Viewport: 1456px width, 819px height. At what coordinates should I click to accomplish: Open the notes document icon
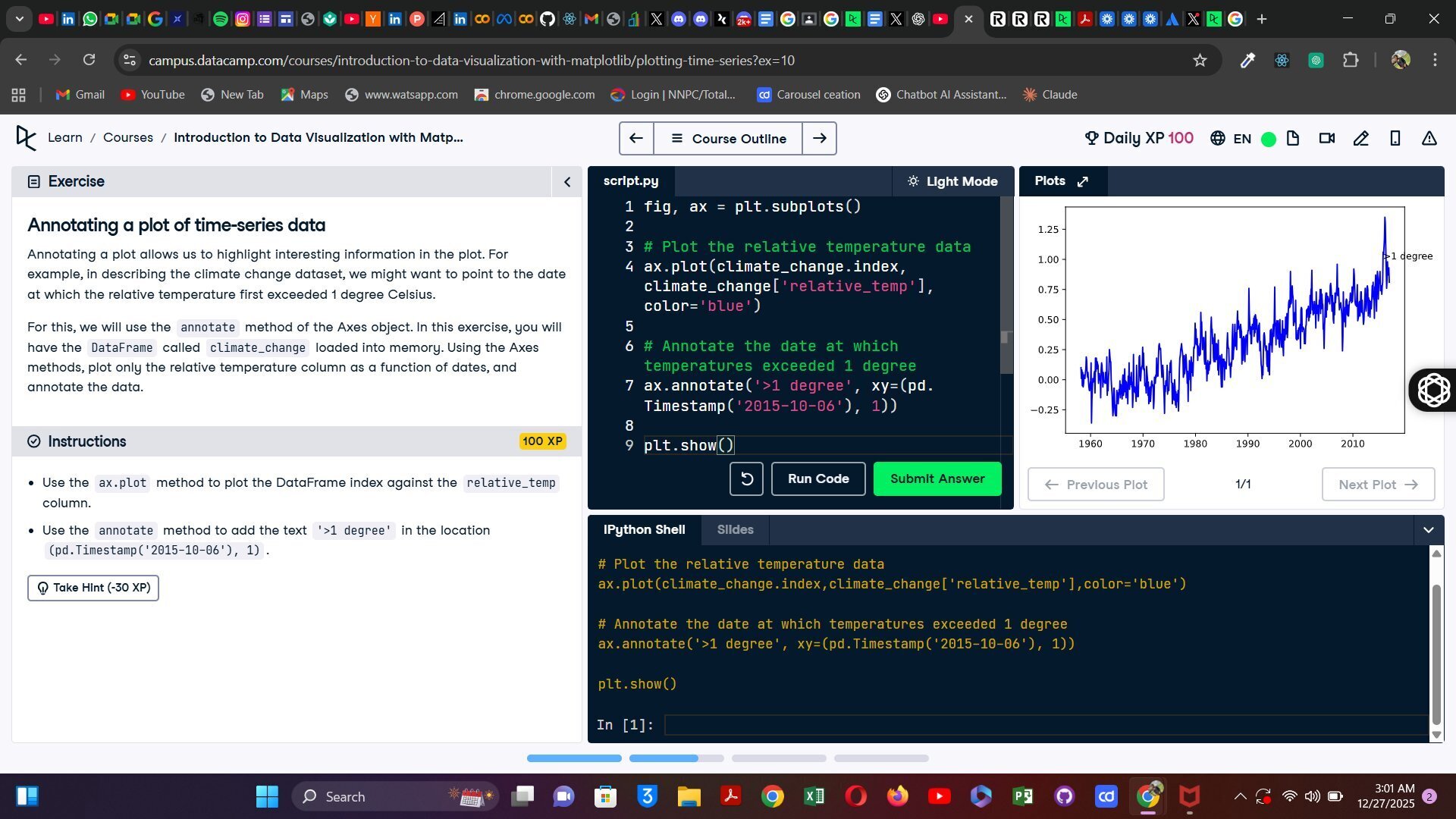tap(1293, 138)
